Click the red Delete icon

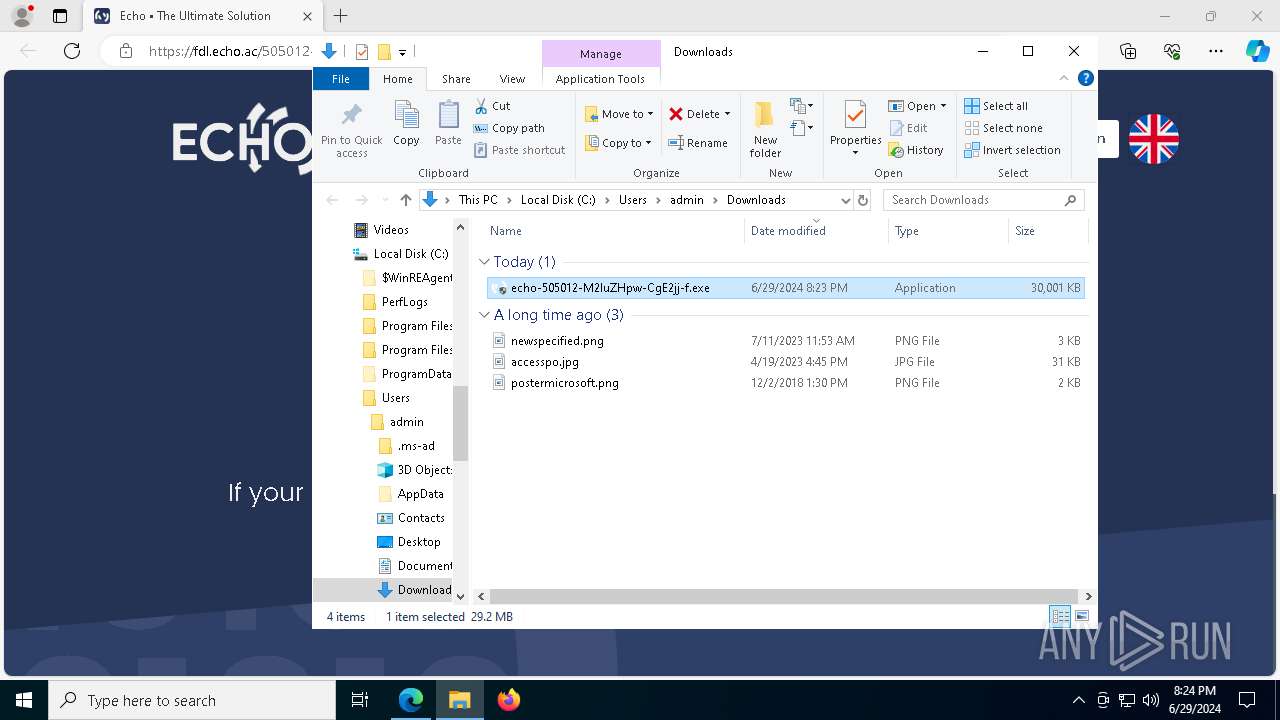tap(676, 114)
